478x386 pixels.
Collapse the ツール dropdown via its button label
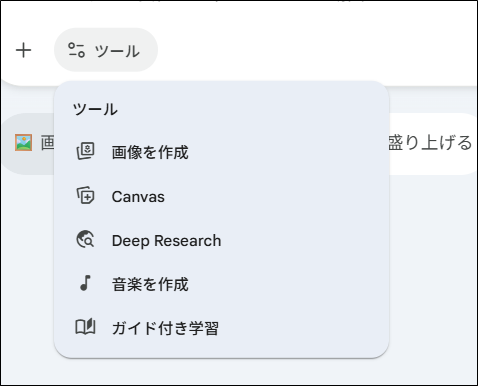[117, 51]
